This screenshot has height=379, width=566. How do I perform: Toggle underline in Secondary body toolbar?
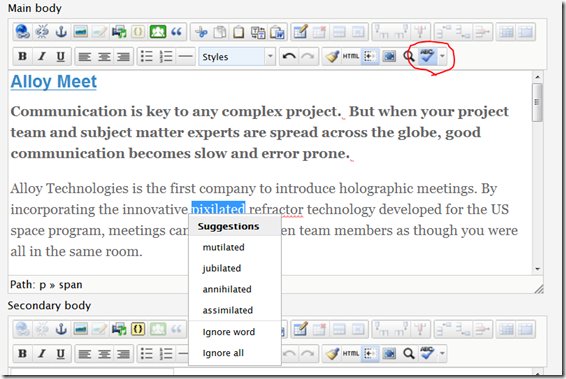pyautogui.click(x=61, y=353)
